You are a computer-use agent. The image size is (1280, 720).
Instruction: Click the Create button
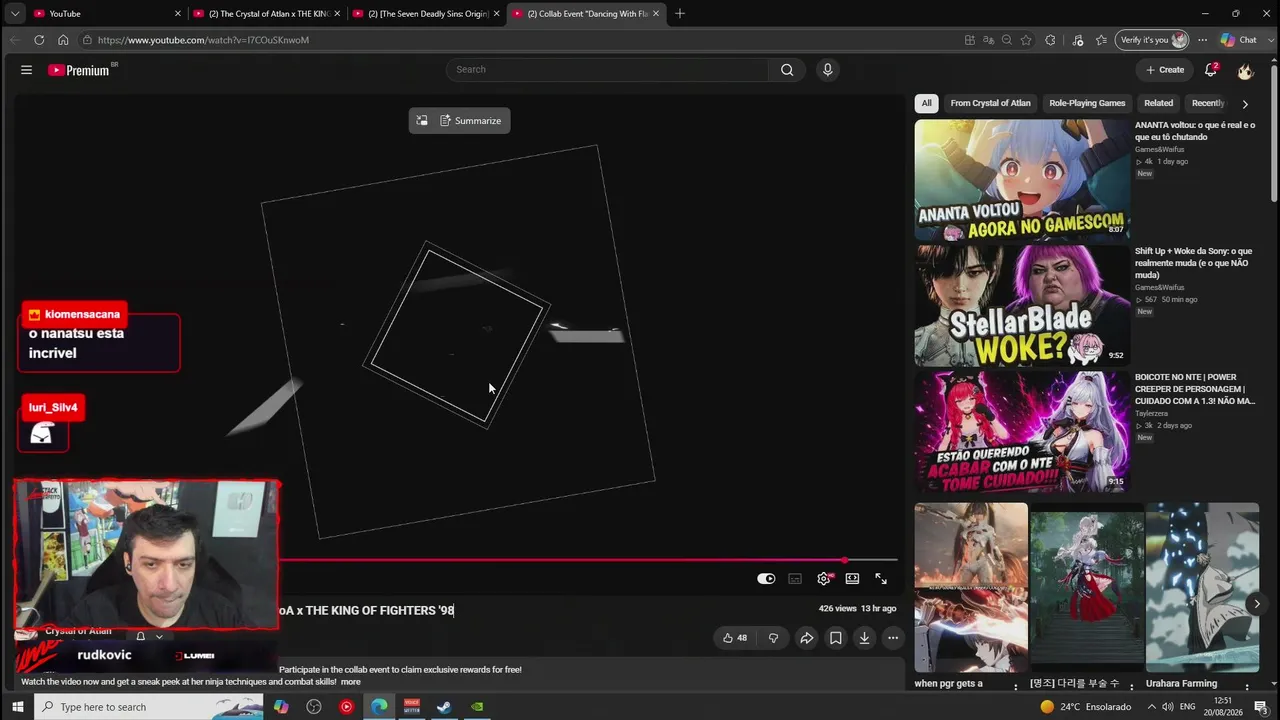coord(1165,70)
